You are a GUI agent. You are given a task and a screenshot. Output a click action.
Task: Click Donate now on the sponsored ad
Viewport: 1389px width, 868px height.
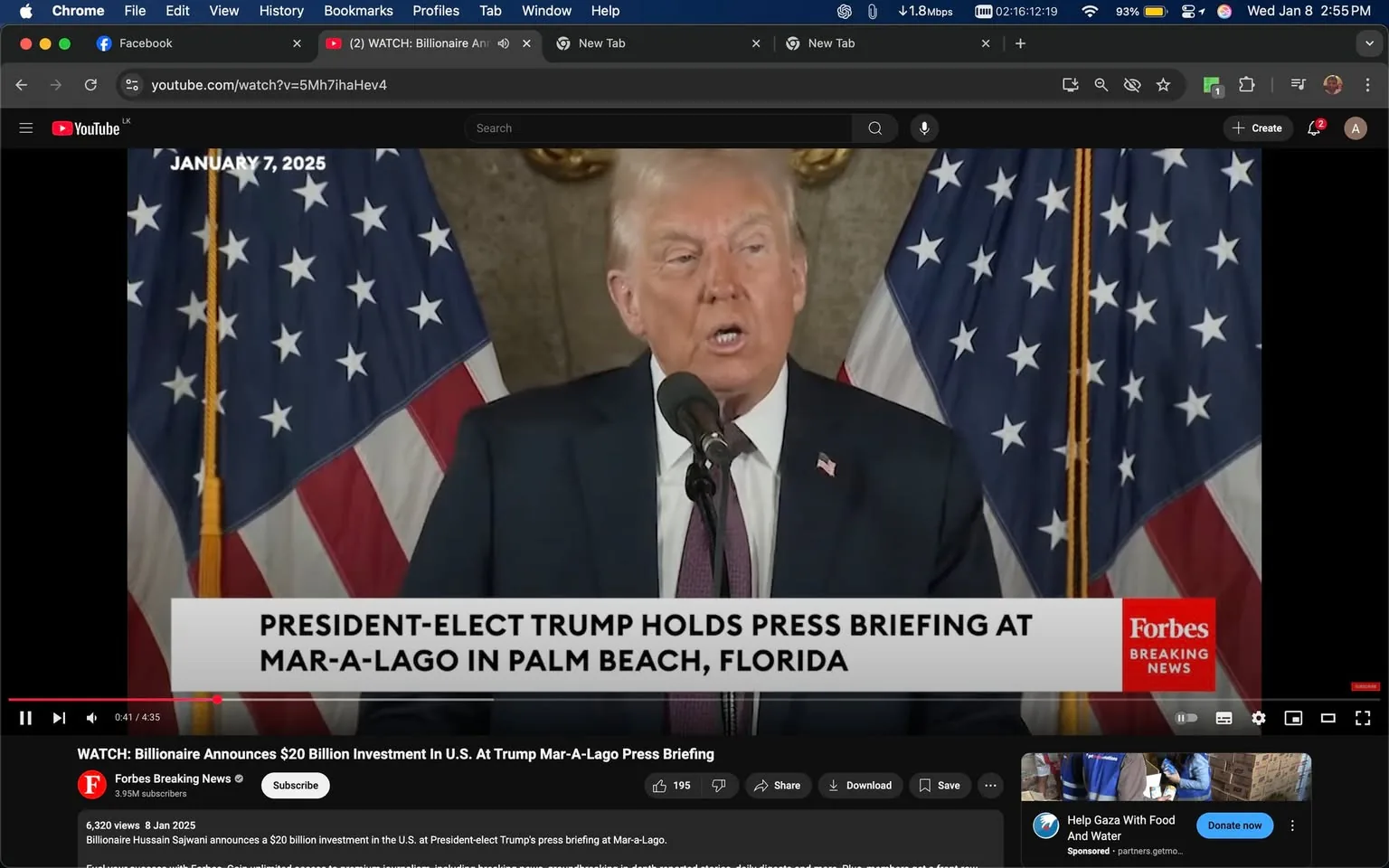(1233, 825)
